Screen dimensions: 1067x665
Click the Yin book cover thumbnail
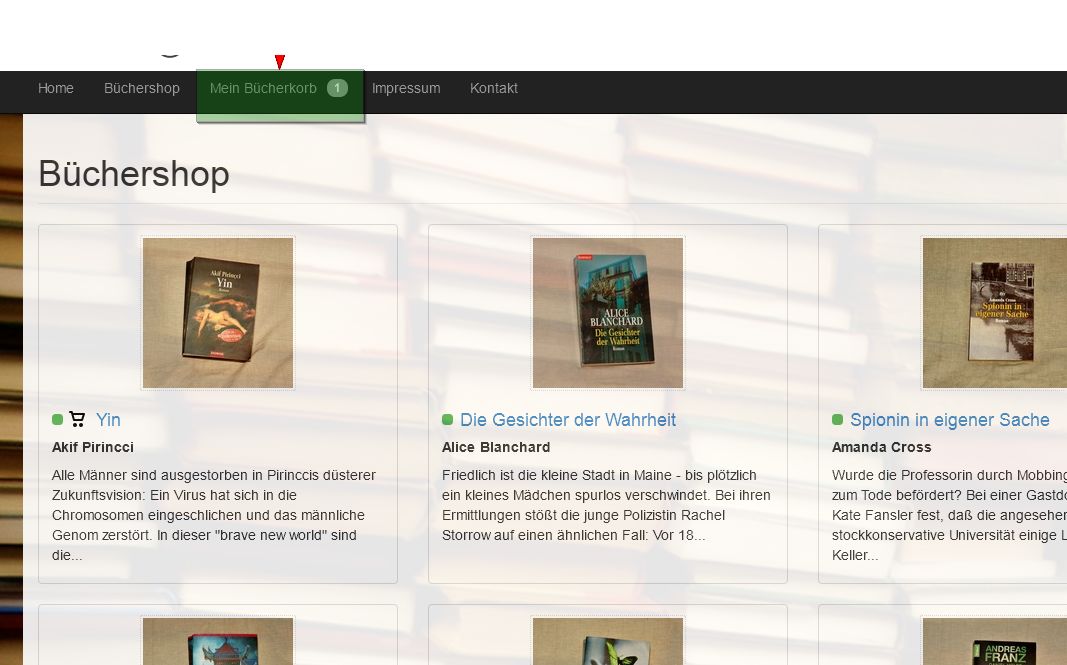tap(218, 313)
